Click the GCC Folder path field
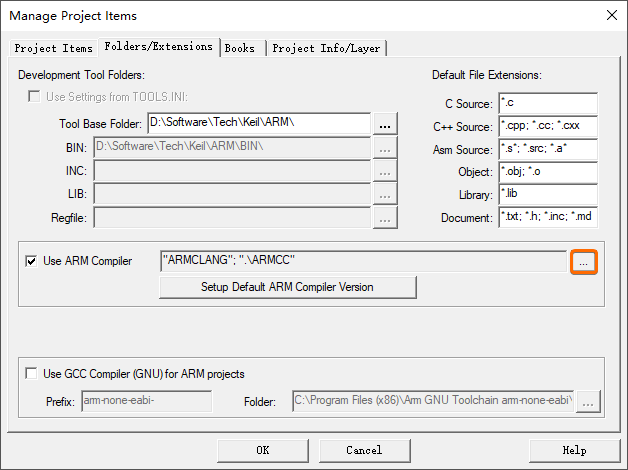The height and width of the screenshot is (470, 628). pyautogui.click(x=433, y=401)
